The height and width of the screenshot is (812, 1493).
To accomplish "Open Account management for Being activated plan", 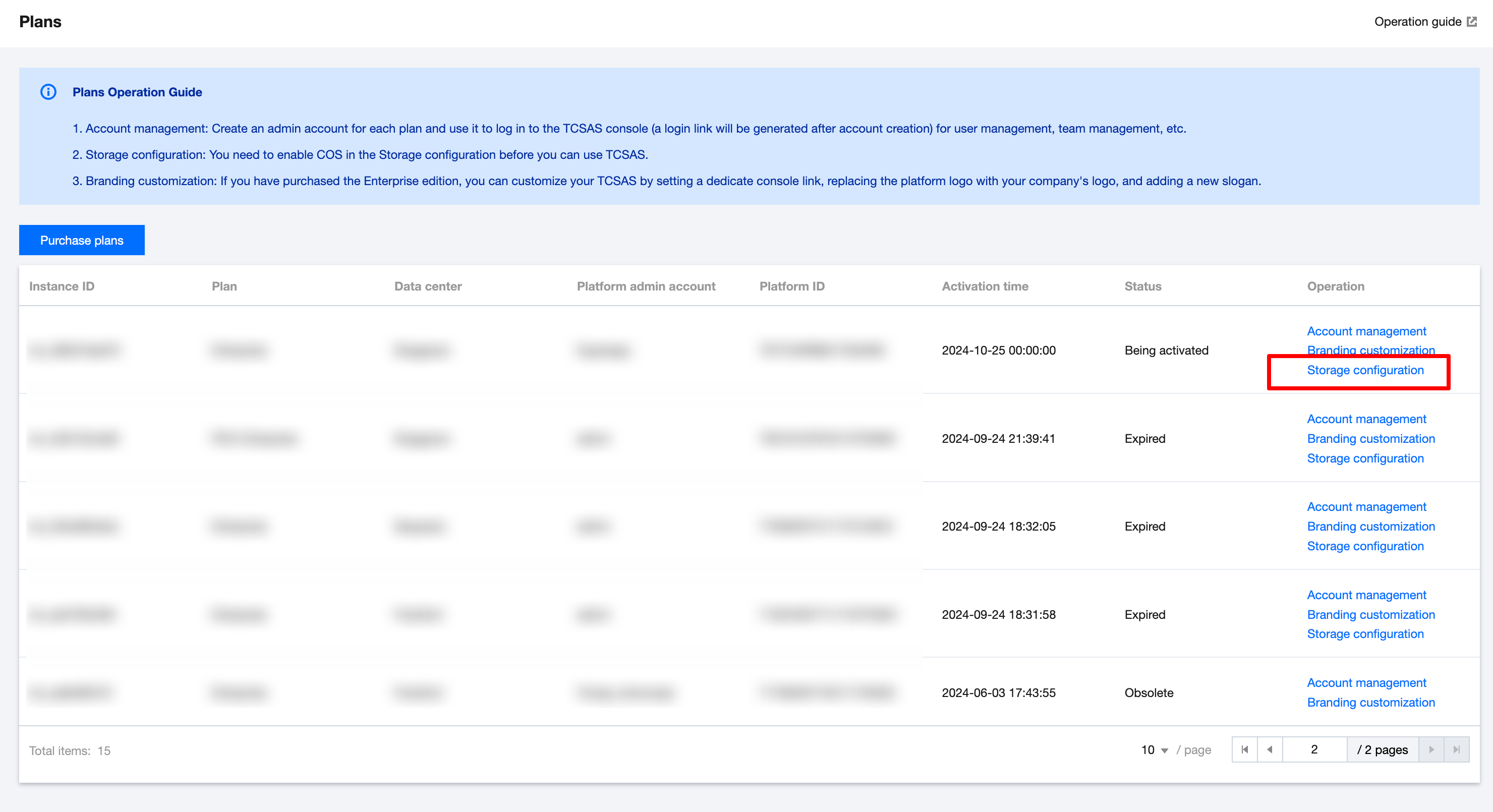I will click(1366, 331).
